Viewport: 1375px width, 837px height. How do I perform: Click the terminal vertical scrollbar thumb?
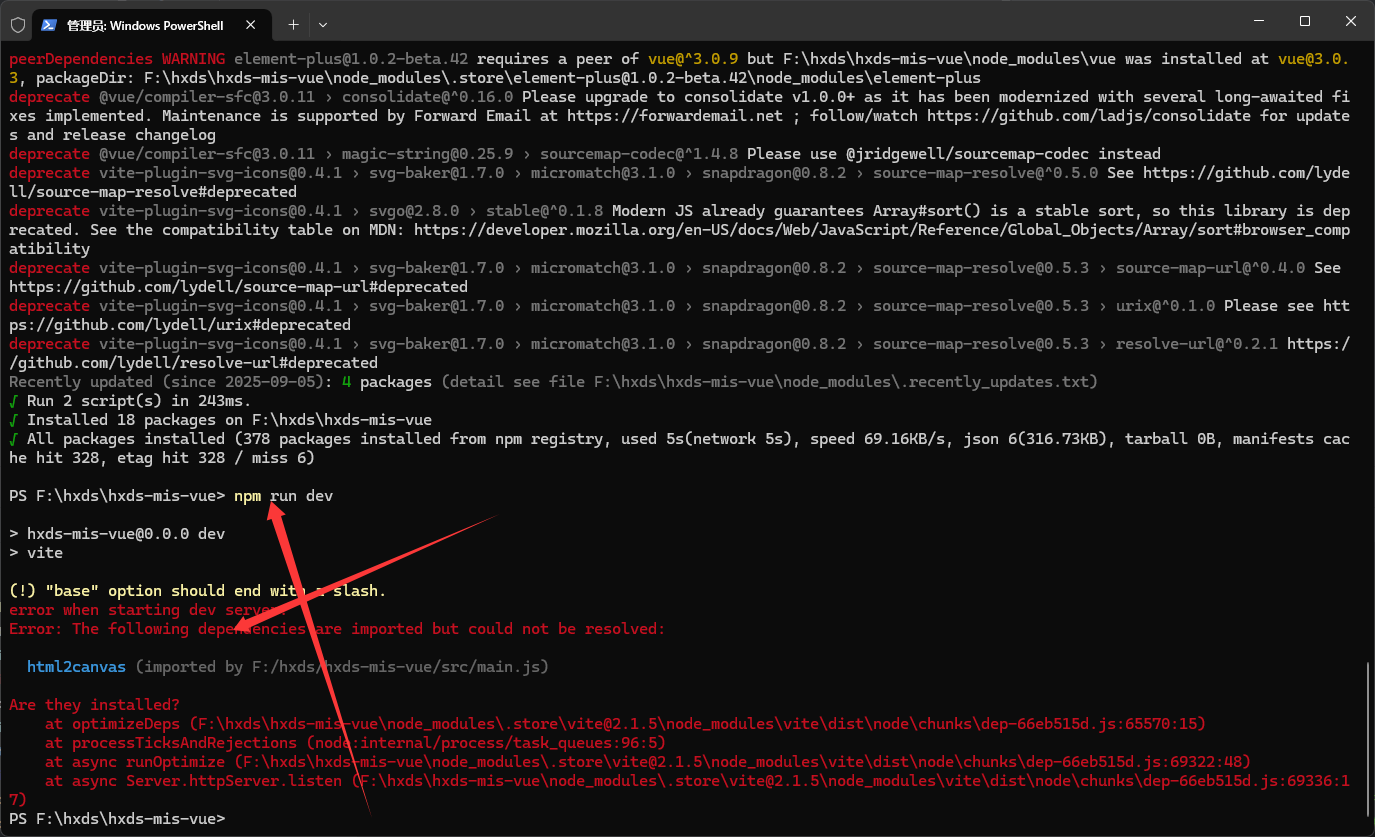[x=1368, y=739]
